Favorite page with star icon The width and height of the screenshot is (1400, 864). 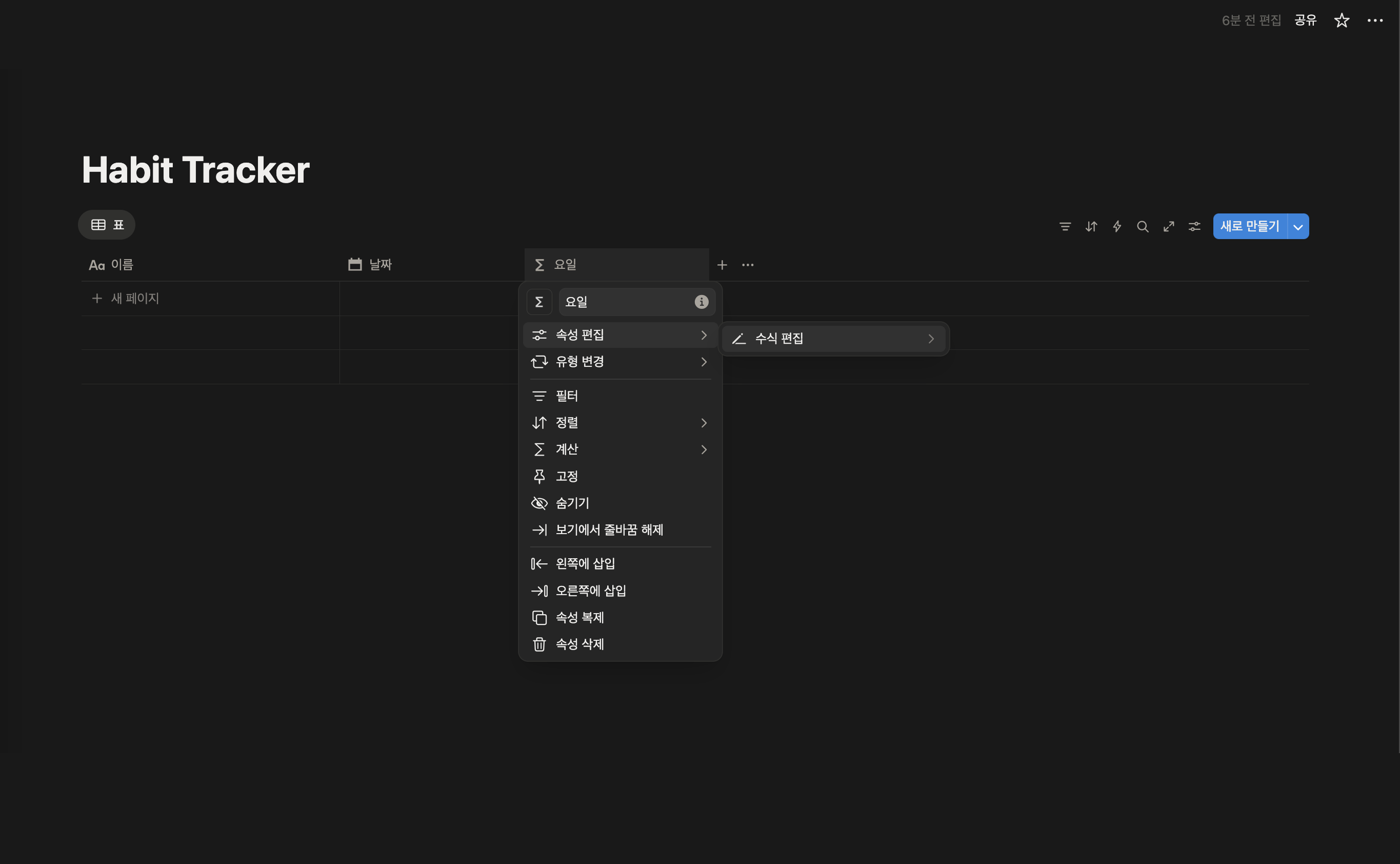click(x=1341, y=21)
